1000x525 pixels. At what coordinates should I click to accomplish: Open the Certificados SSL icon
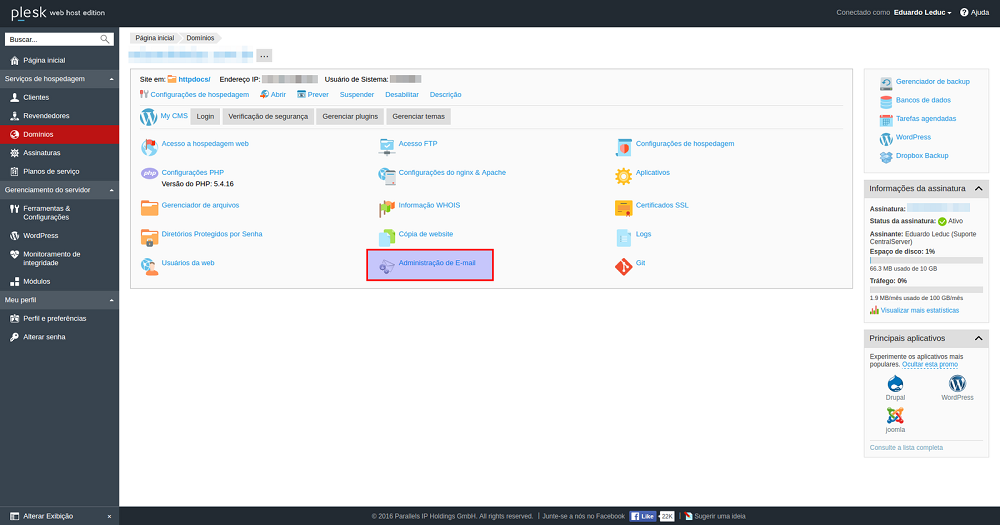pos(623,208)
